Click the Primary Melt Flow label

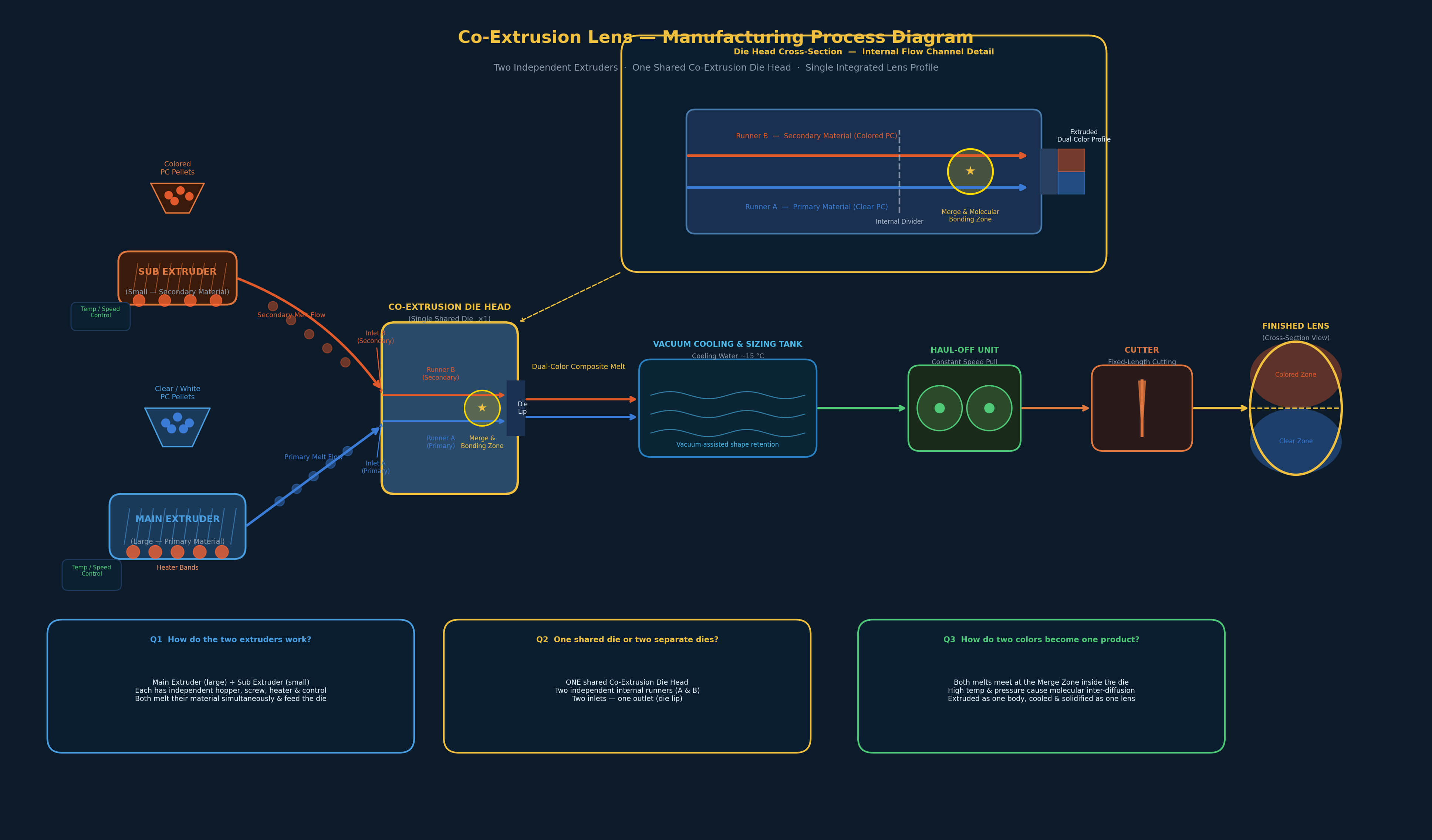[x=313, y=457]
